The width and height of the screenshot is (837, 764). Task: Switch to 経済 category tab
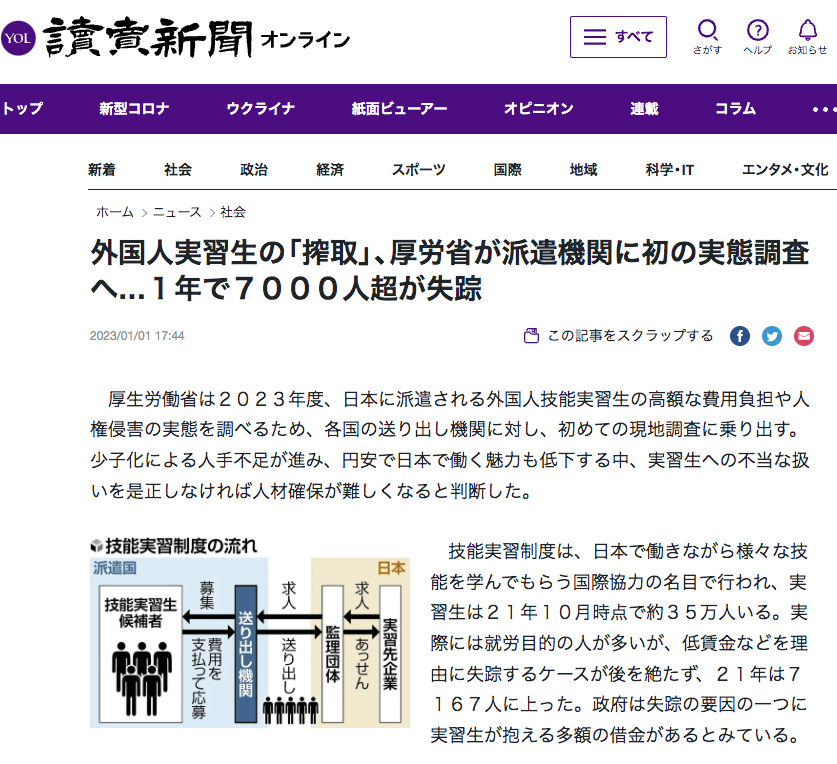330,170
